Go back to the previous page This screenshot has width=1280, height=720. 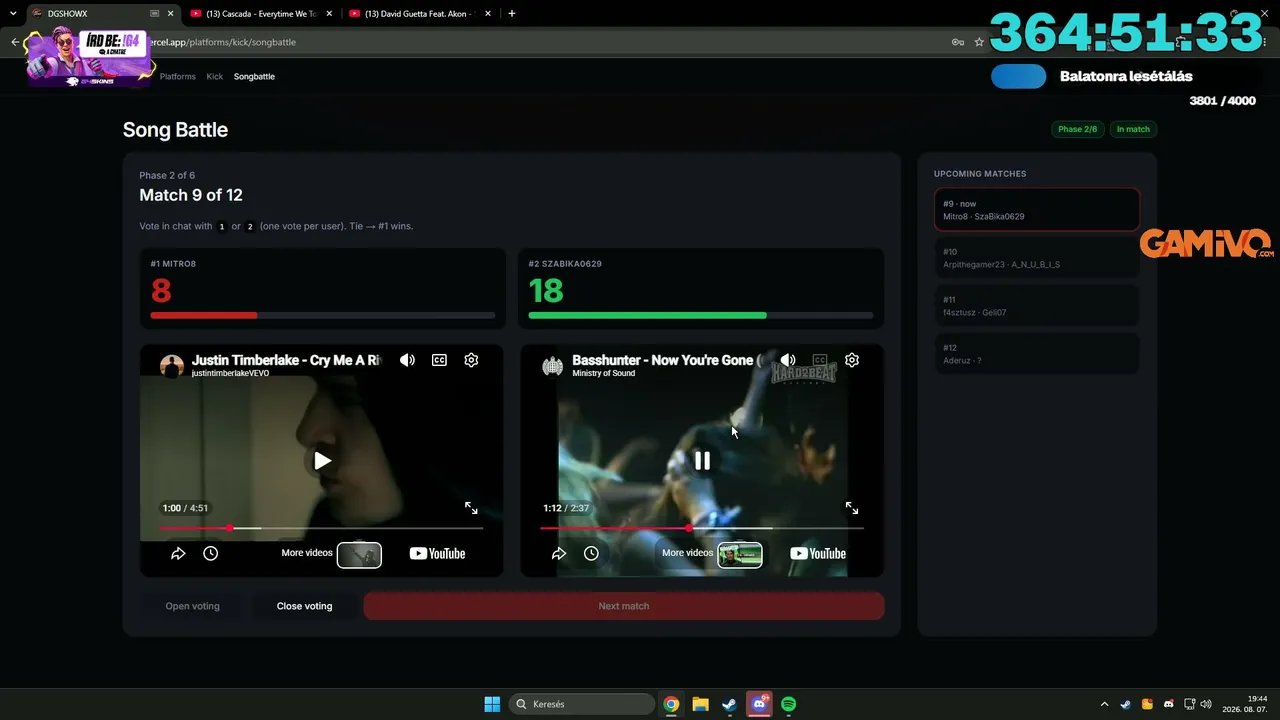pyautogui.click(x=15, y=42)
